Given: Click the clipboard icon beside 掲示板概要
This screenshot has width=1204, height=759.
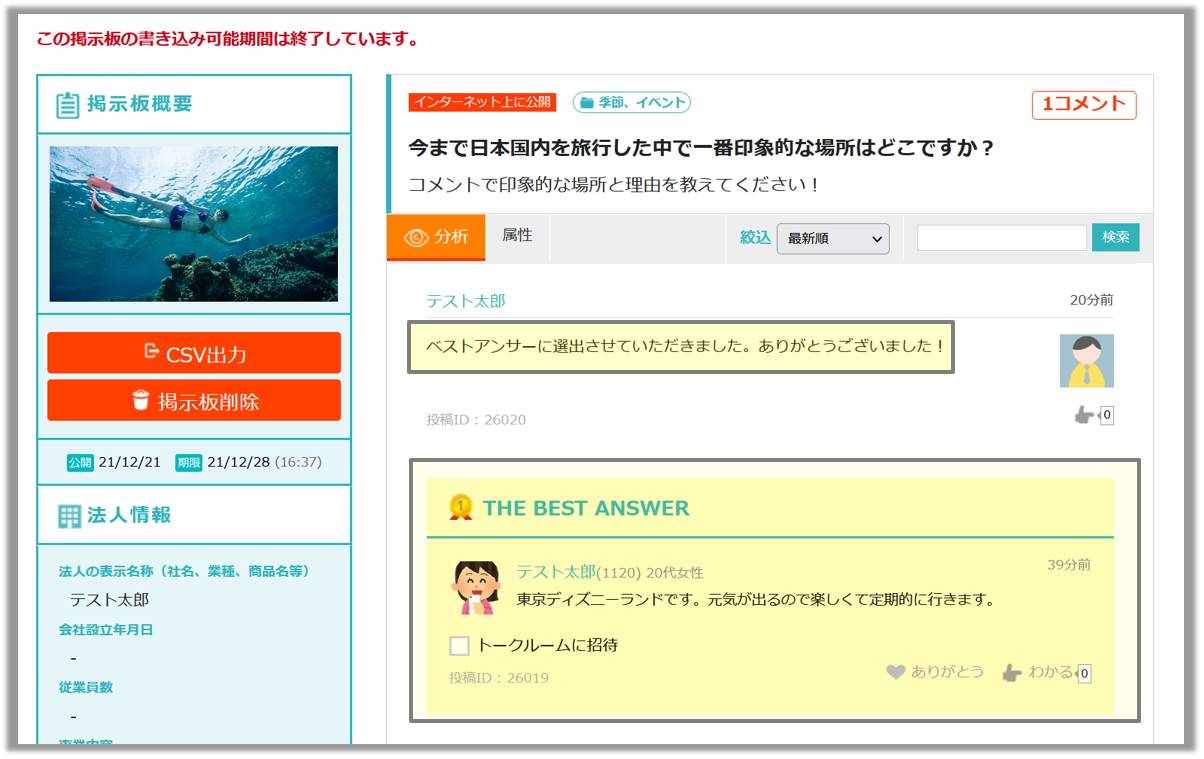Looking at the screenshot, I should point(67,104).
